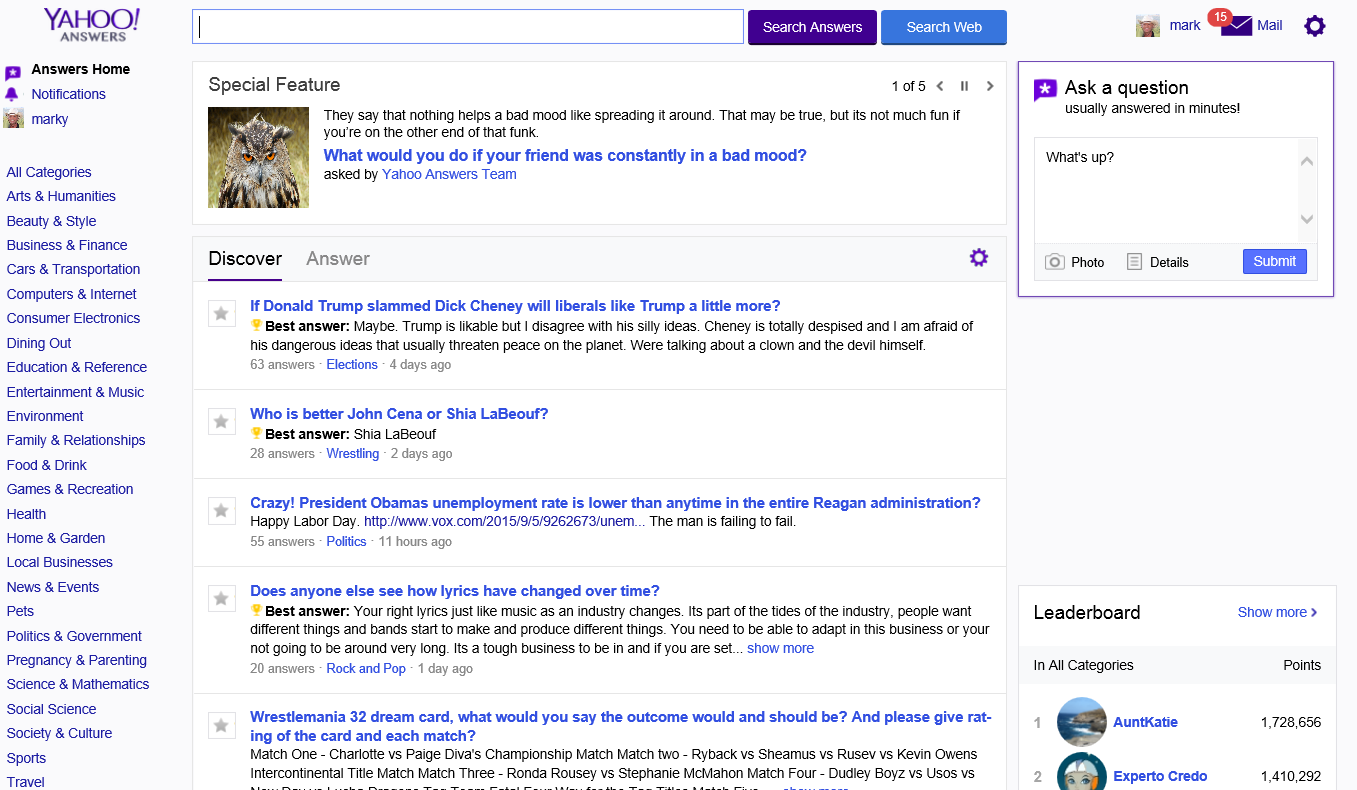Open Games & Recreation category
Image resolution: width=1357 pixels, height=790 pixels.
[x=70, y=489]
